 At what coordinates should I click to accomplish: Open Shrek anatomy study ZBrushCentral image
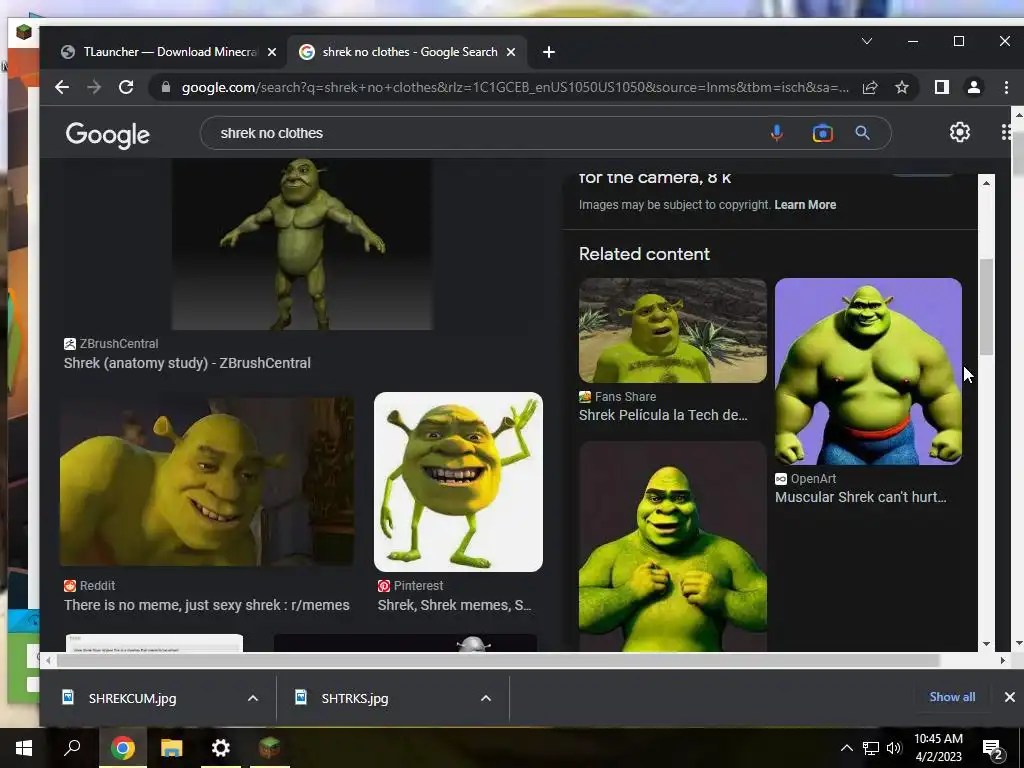click(x=302, y=244)
